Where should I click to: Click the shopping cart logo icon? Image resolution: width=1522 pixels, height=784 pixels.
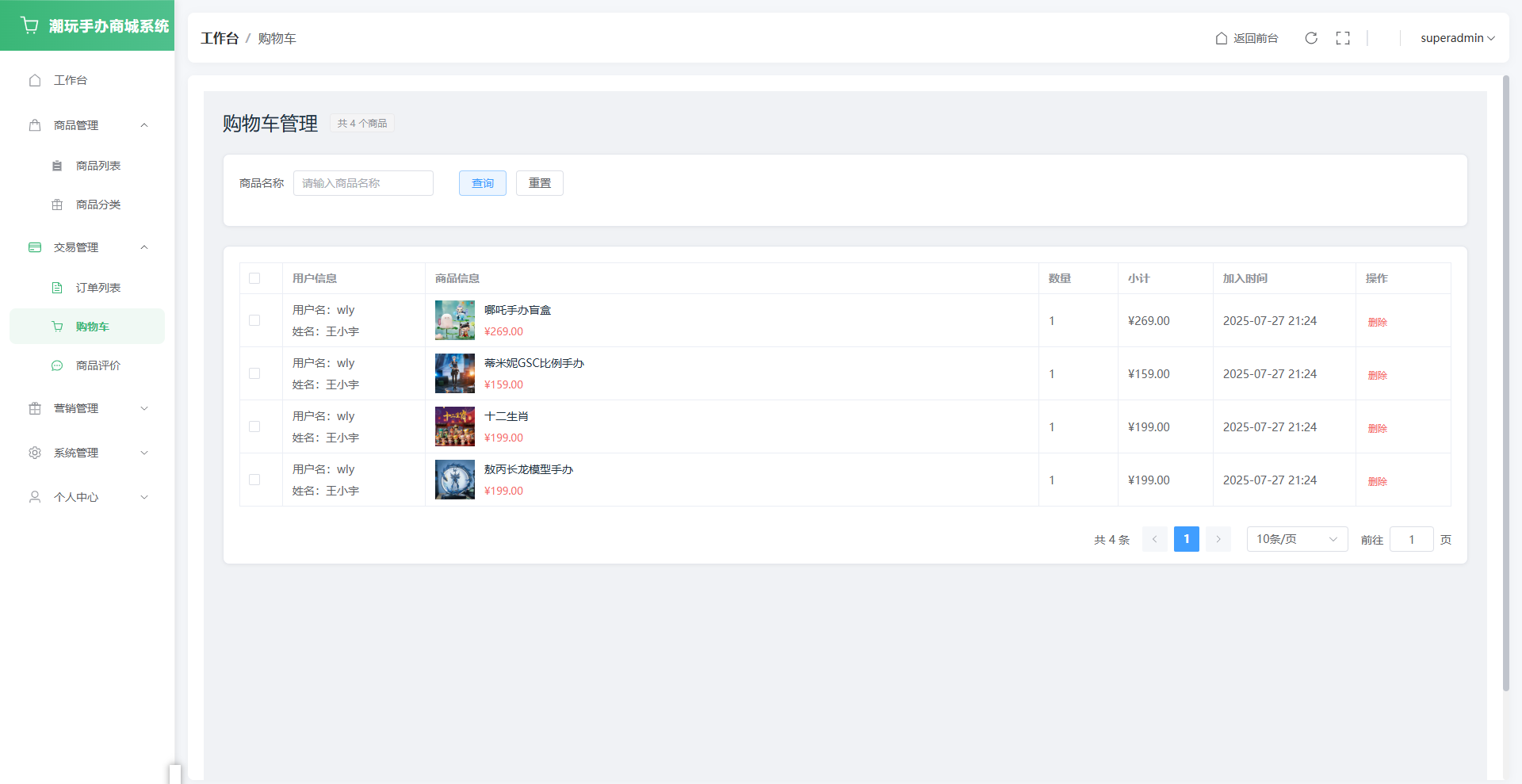[30, 25]
